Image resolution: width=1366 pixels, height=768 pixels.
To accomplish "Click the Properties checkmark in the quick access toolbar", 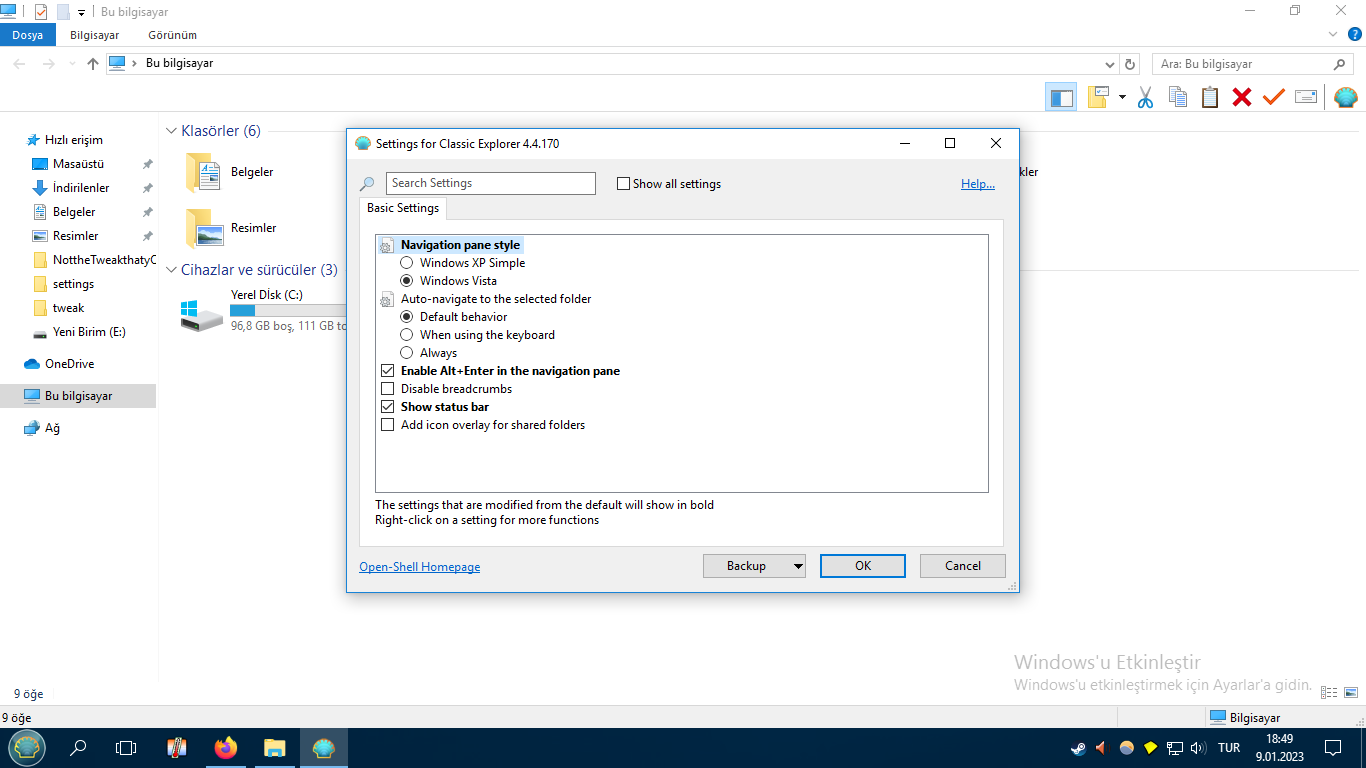I will click(x=41, y=12).
